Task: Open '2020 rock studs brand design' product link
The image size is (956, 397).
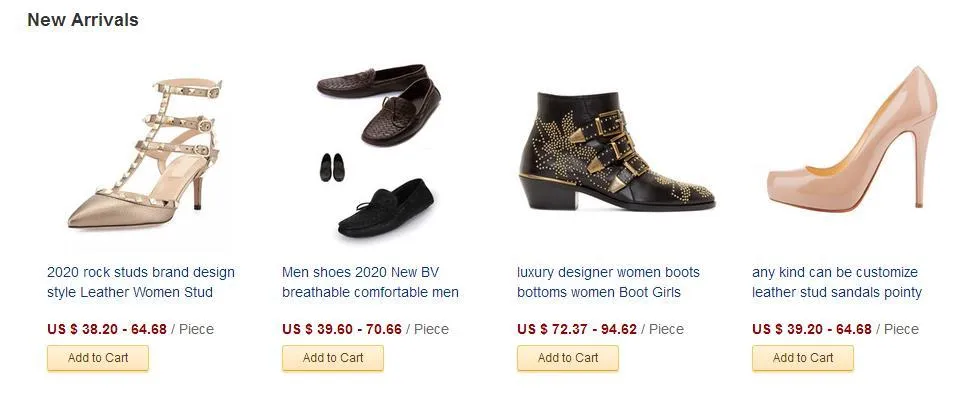Action: click(141, 272)
